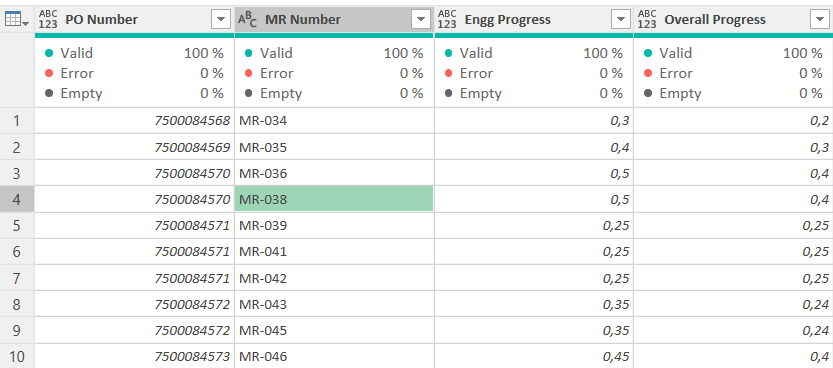The width and height of the screenshot is (833, 368).
Task: Click the highlighted MR-038 cell
Action: 334,200
